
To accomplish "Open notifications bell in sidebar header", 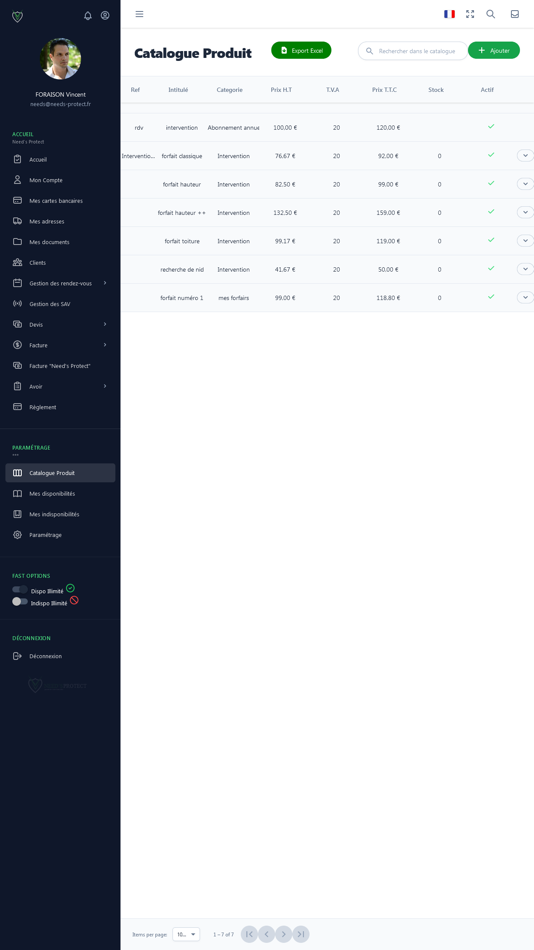I will 88,16.
